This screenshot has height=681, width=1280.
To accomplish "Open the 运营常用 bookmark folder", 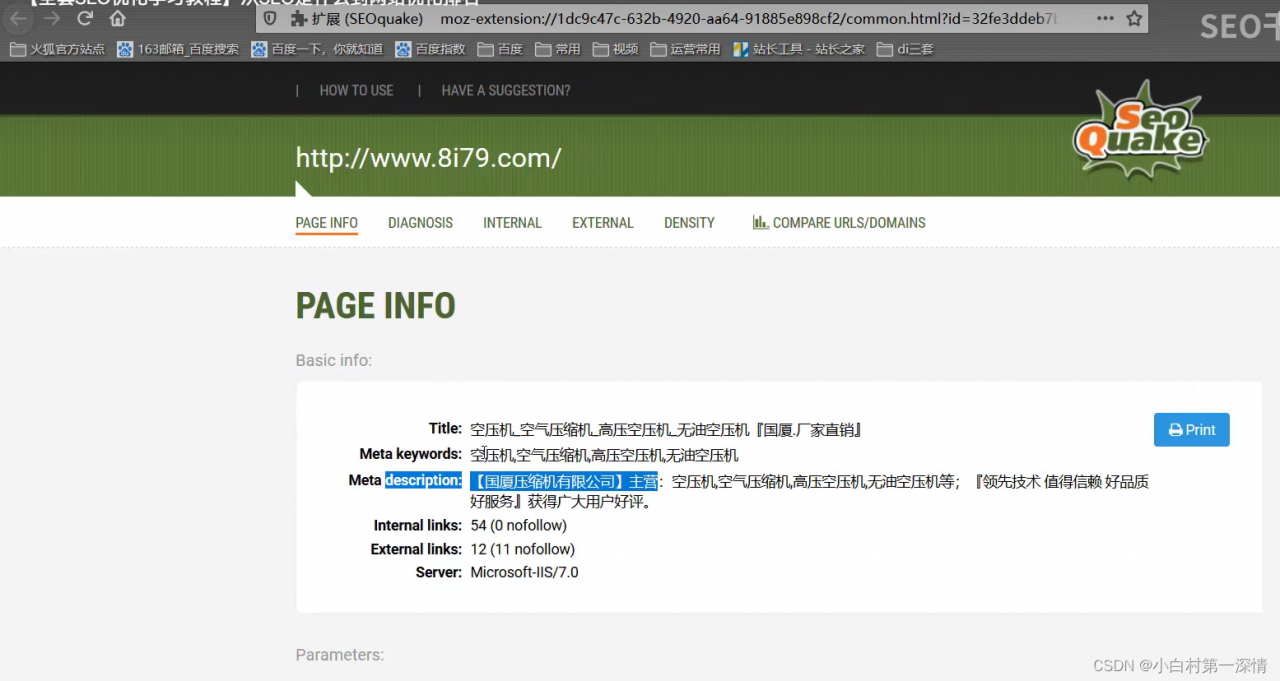I will 685,49.
